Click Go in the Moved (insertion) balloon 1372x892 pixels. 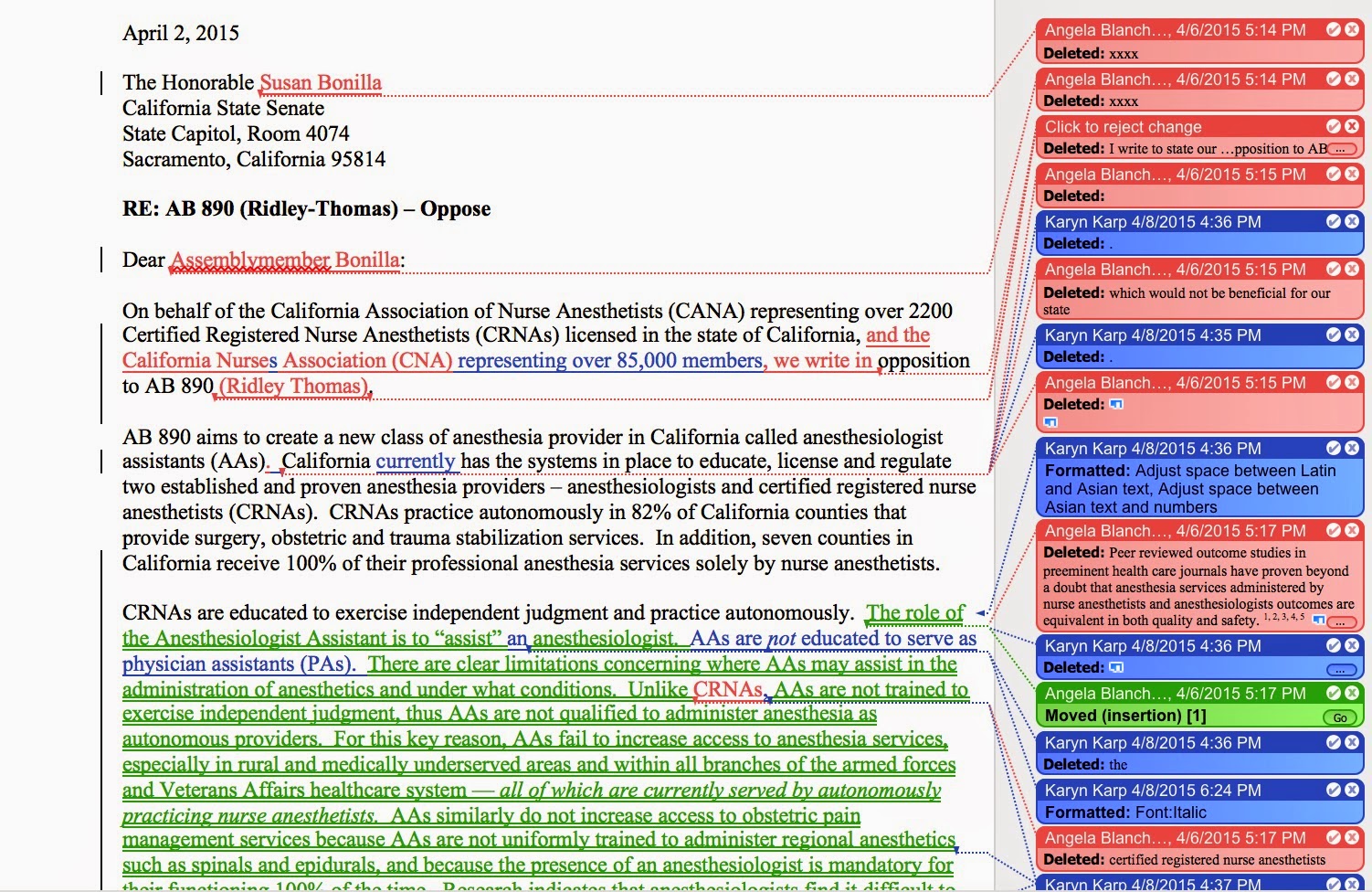pyautogui.click(x=1339, y=717)
